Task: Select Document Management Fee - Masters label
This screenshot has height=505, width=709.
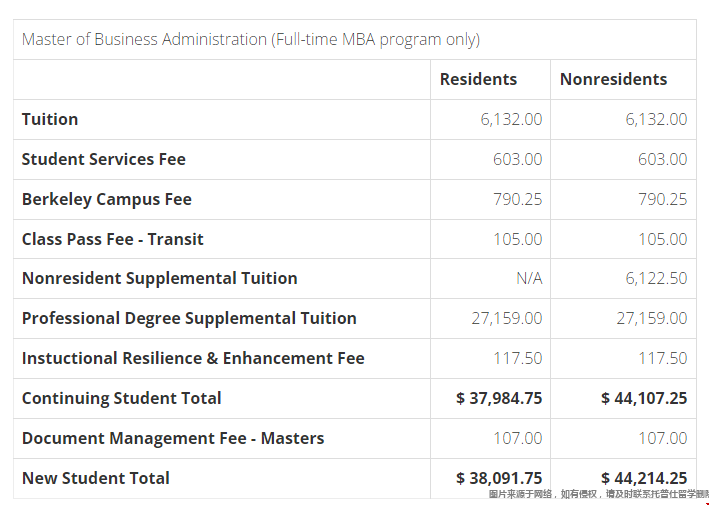Action: tap(173, 438)
